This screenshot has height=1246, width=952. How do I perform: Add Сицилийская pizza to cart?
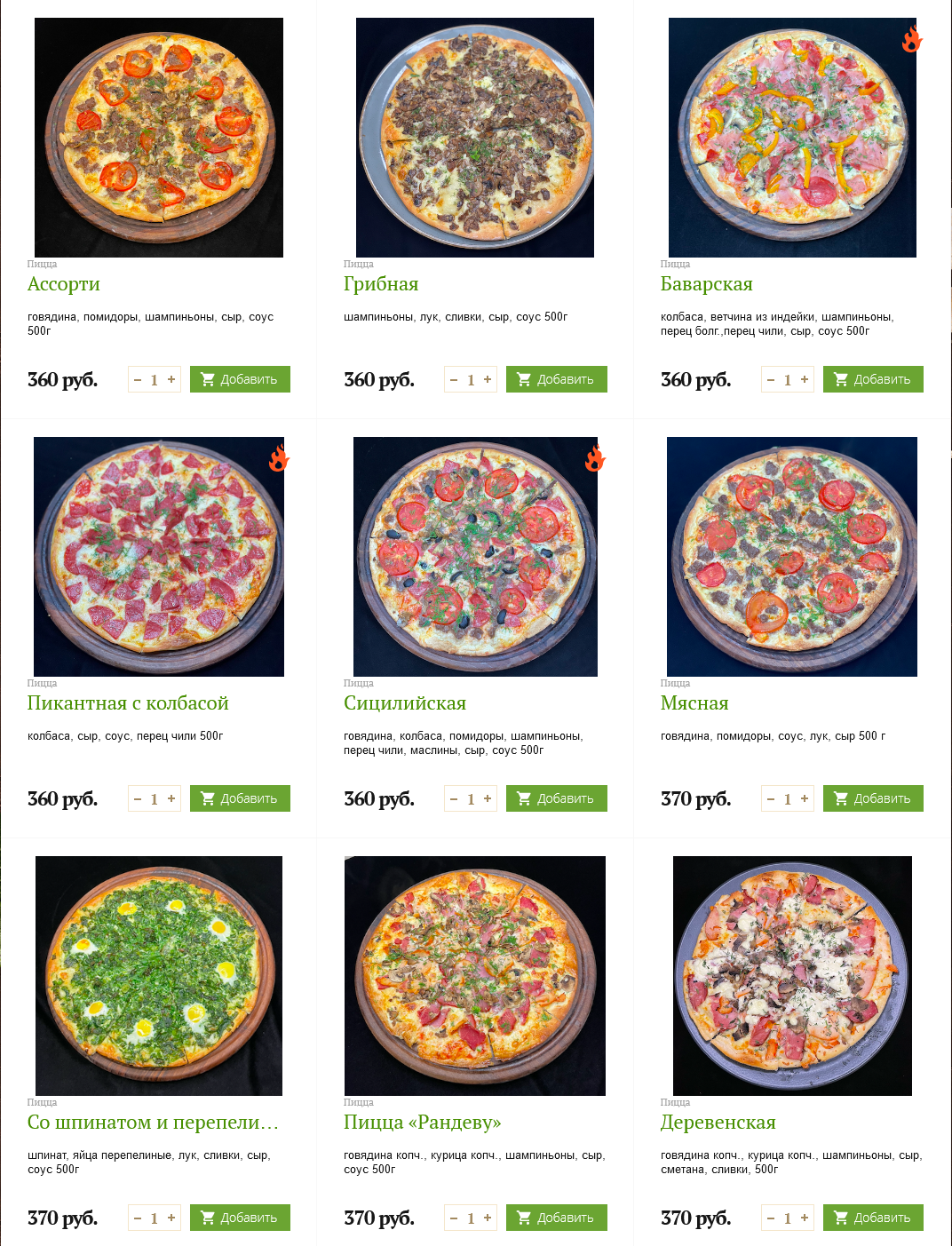[x=557, y=798]
